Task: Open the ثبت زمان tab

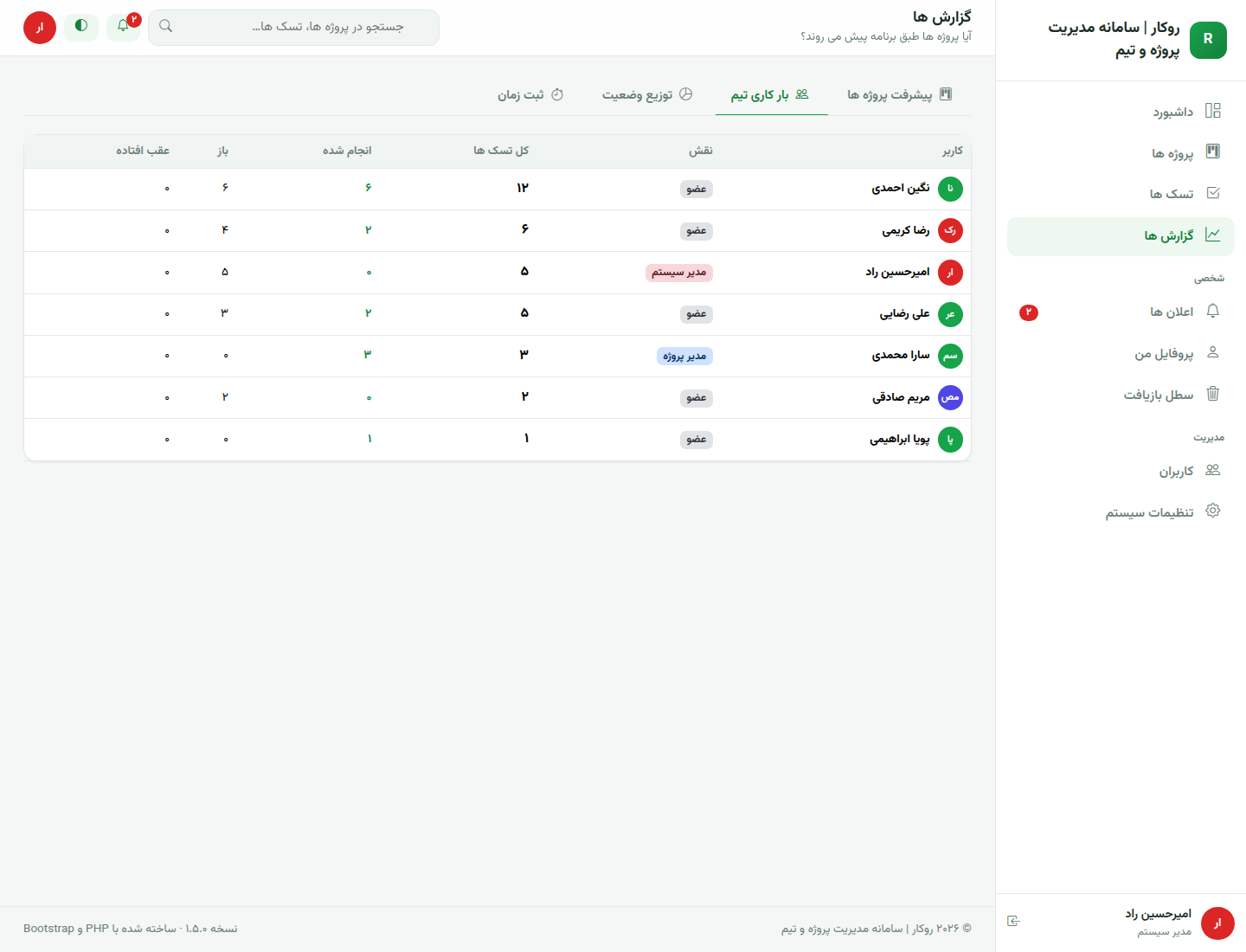Action: click(530, 94)
